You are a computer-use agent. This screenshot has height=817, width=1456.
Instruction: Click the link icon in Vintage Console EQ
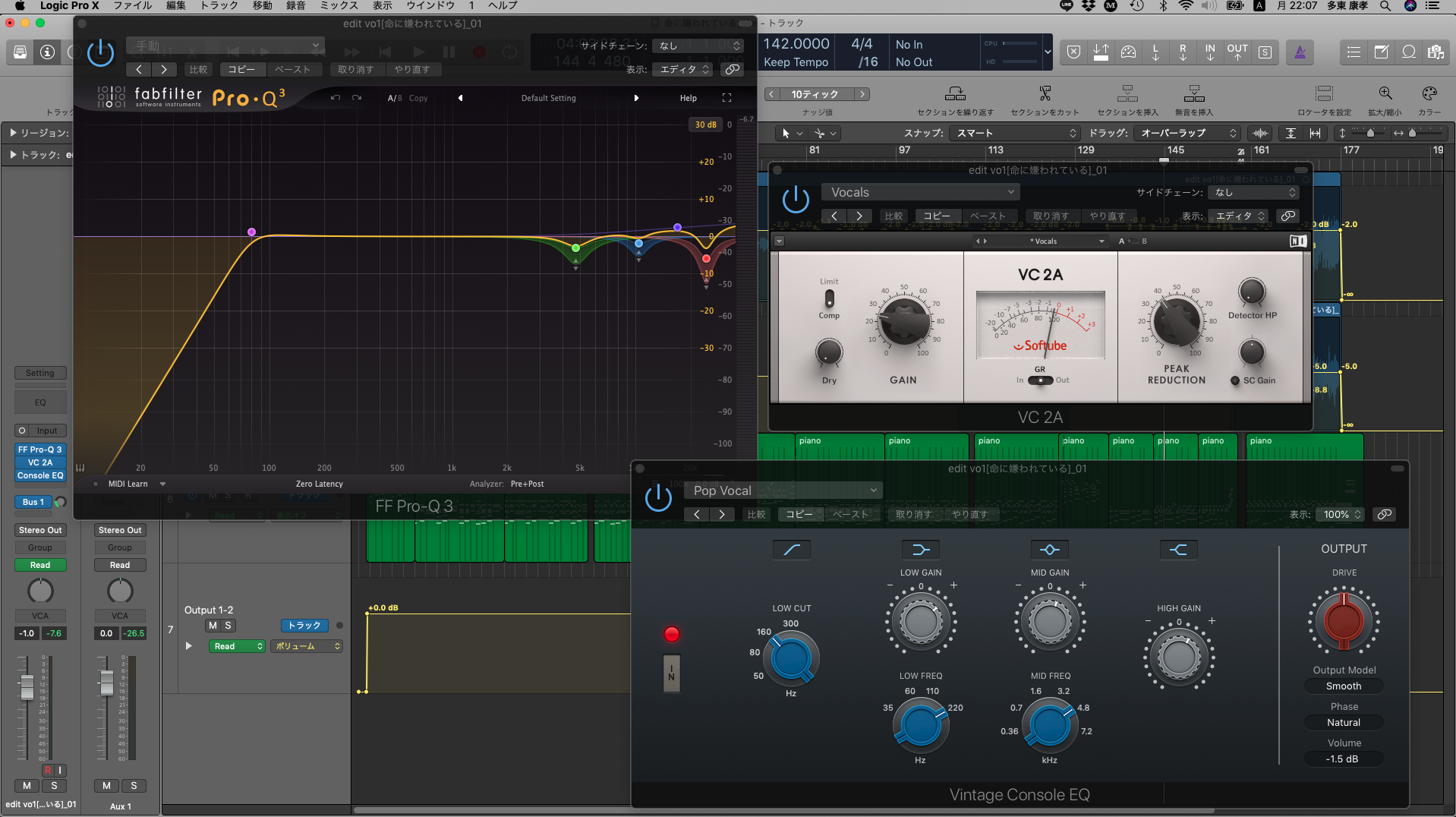[x=1385, y=515]
